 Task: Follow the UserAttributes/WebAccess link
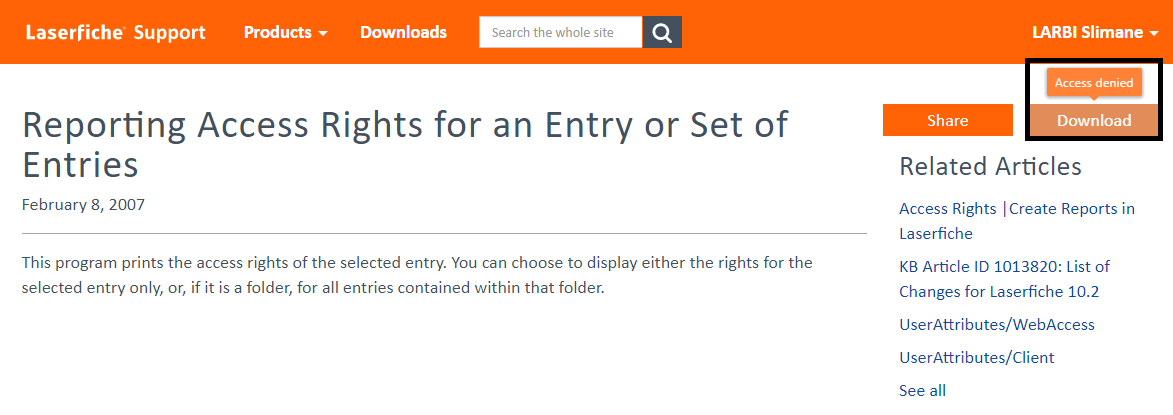coord(996,325)
